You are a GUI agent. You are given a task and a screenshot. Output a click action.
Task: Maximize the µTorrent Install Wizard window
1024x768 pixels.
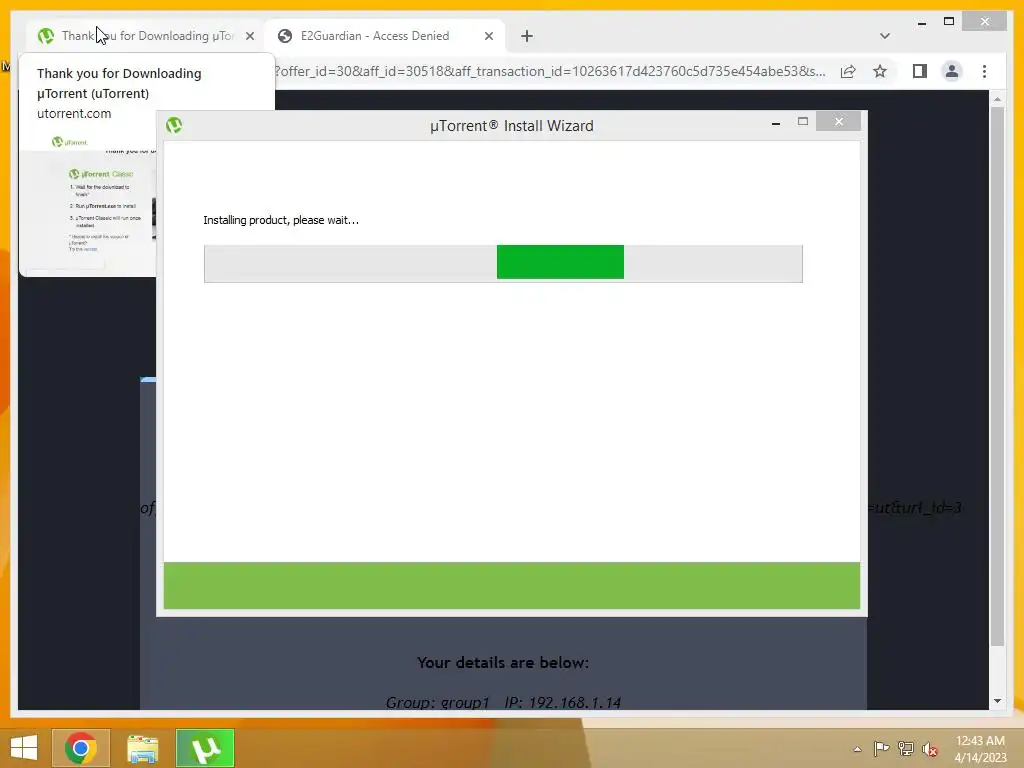click(803, 121)
